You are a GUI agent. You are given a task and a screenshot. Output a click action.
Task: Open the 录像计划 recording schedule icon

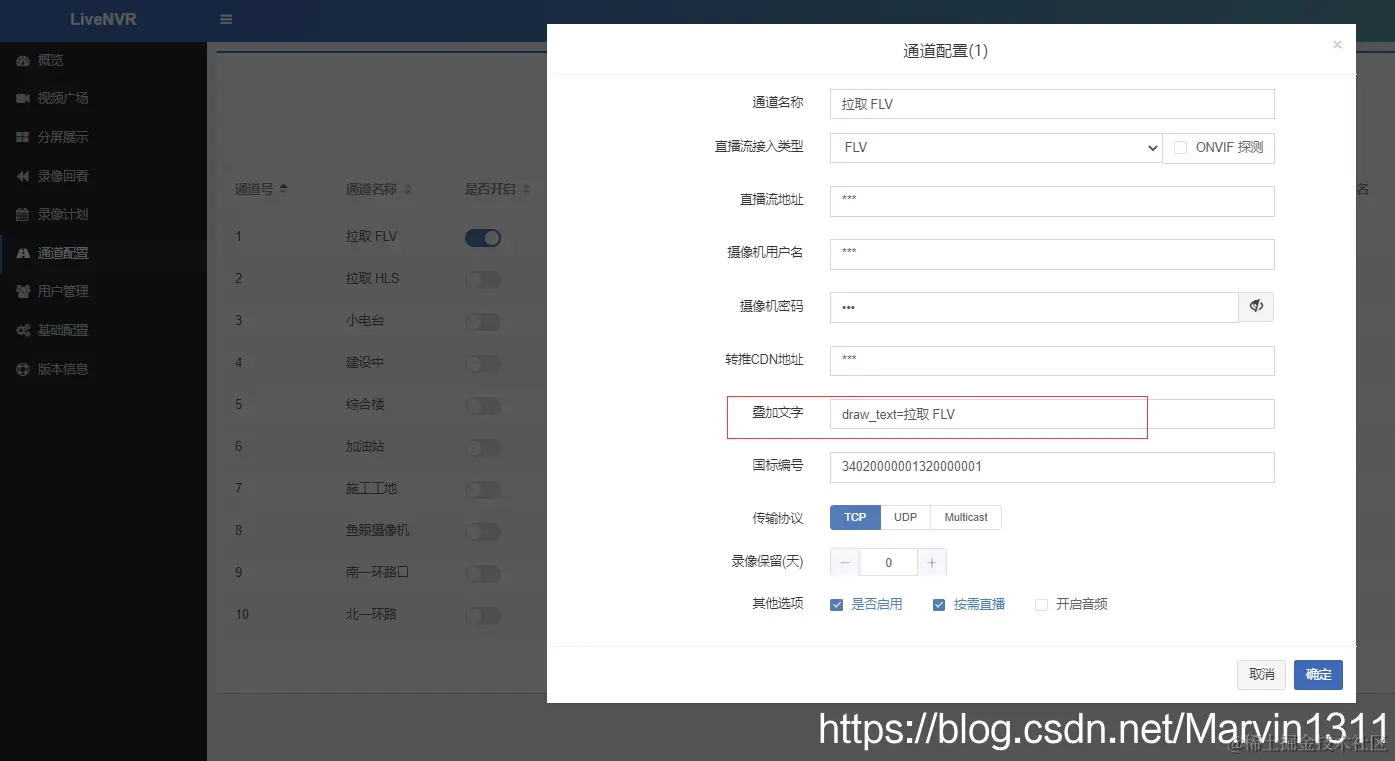click(23, 214)
